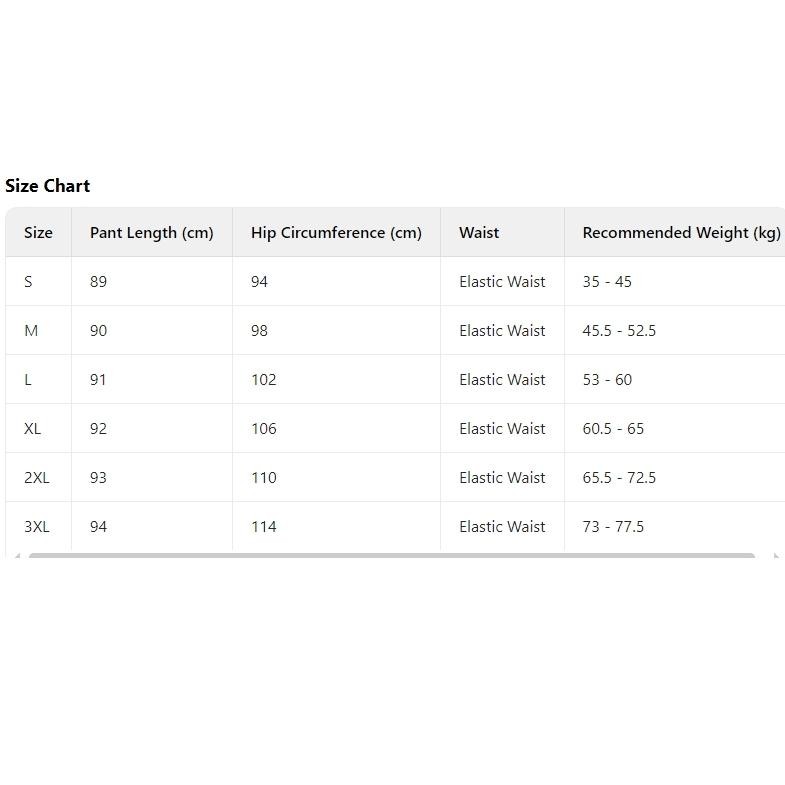Screen dimensions: 785x785
Task: Click the horizontal scrollbar under the table
Action: pos(391,555)
